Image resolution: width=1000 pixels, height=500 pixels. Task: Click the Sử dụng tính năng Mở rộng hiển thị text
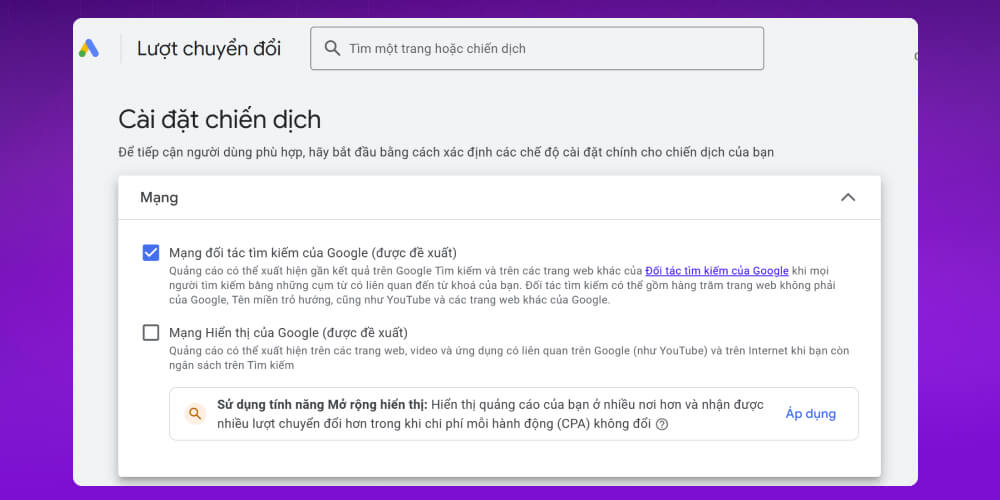pos(322,405)
